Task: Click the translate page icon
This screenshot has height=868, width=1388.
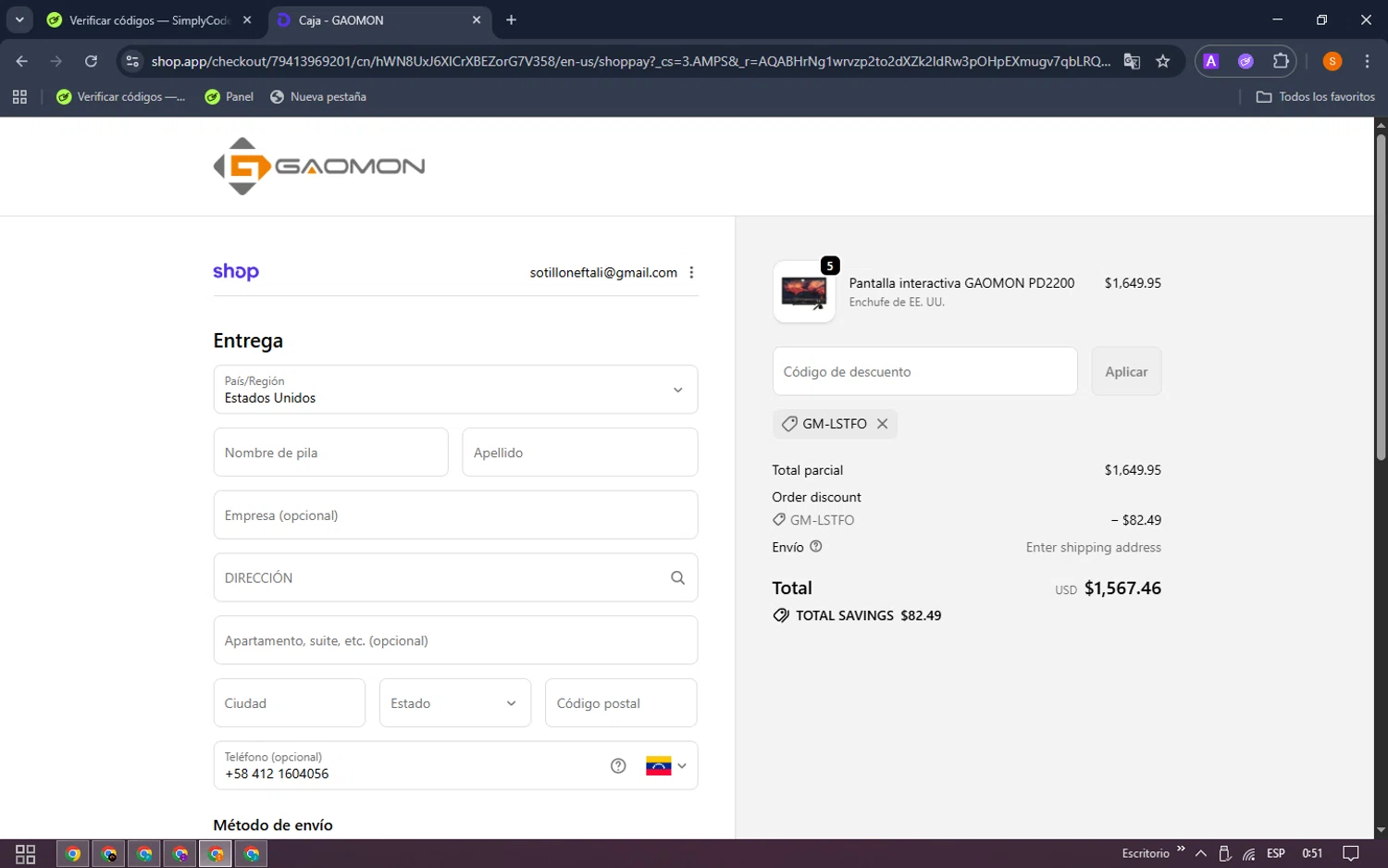Action: (x=1132, y=61)
